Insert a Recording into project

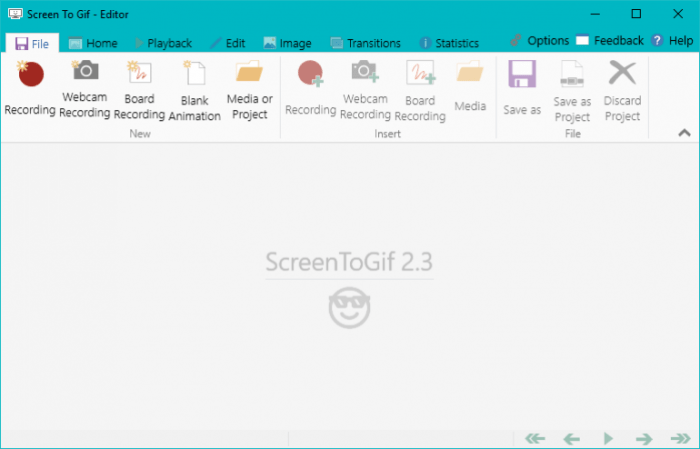311,89
